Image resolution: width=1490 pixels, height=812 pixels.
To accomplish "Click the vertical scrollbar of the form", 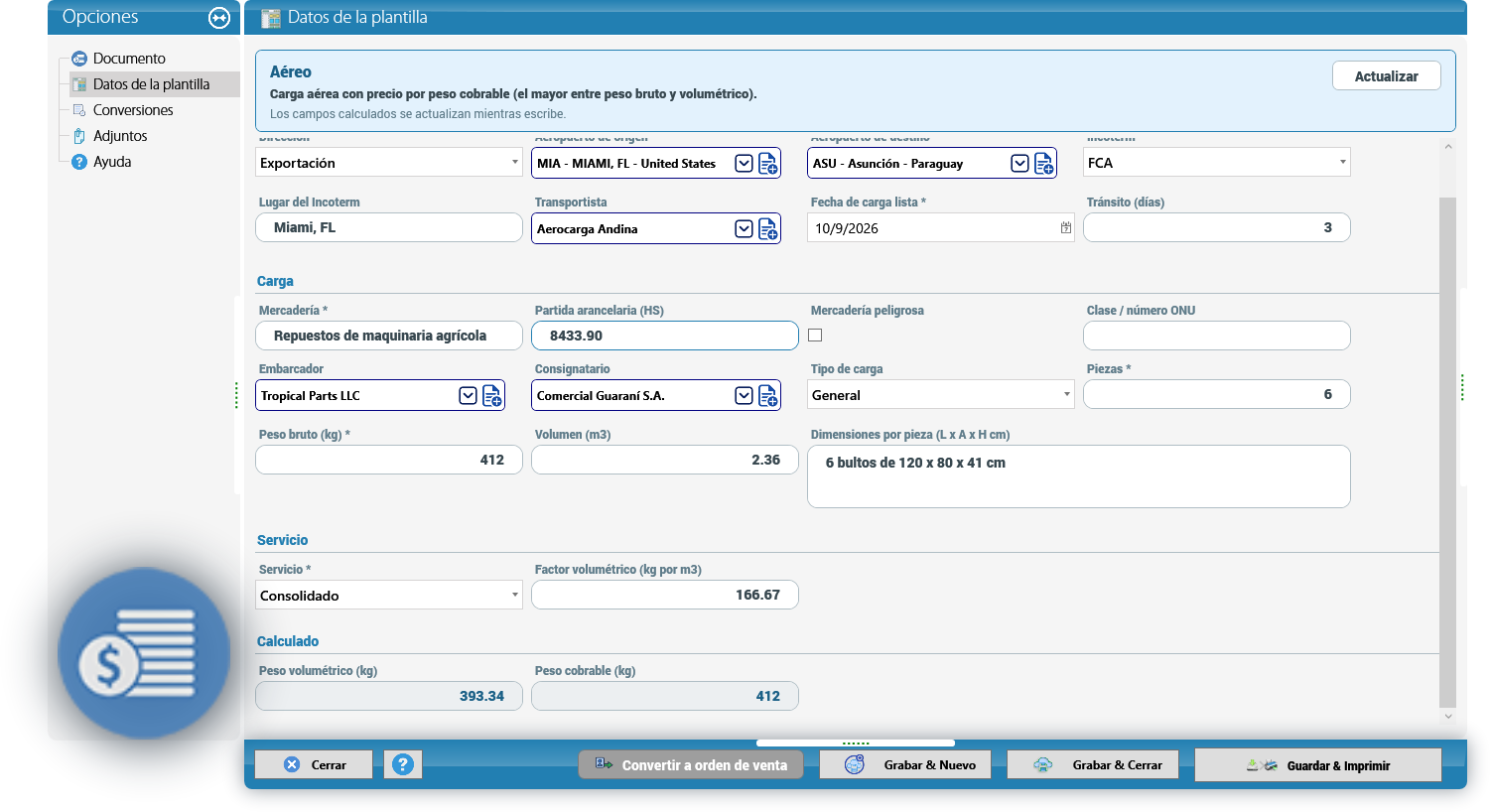I will point(1447,453).
